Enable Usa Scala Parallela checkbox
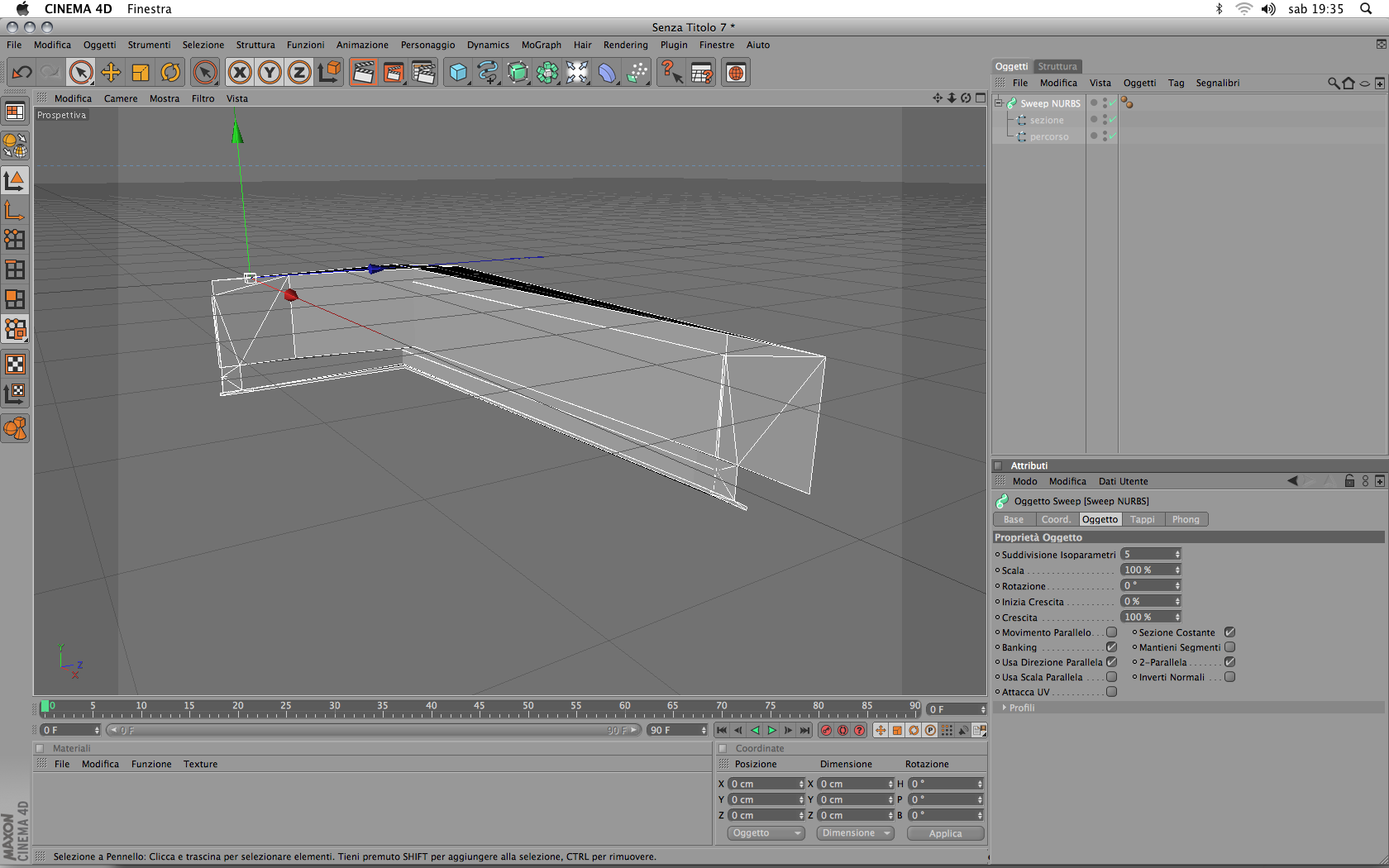1389x868 pixels. click(x=1112, y=677)
